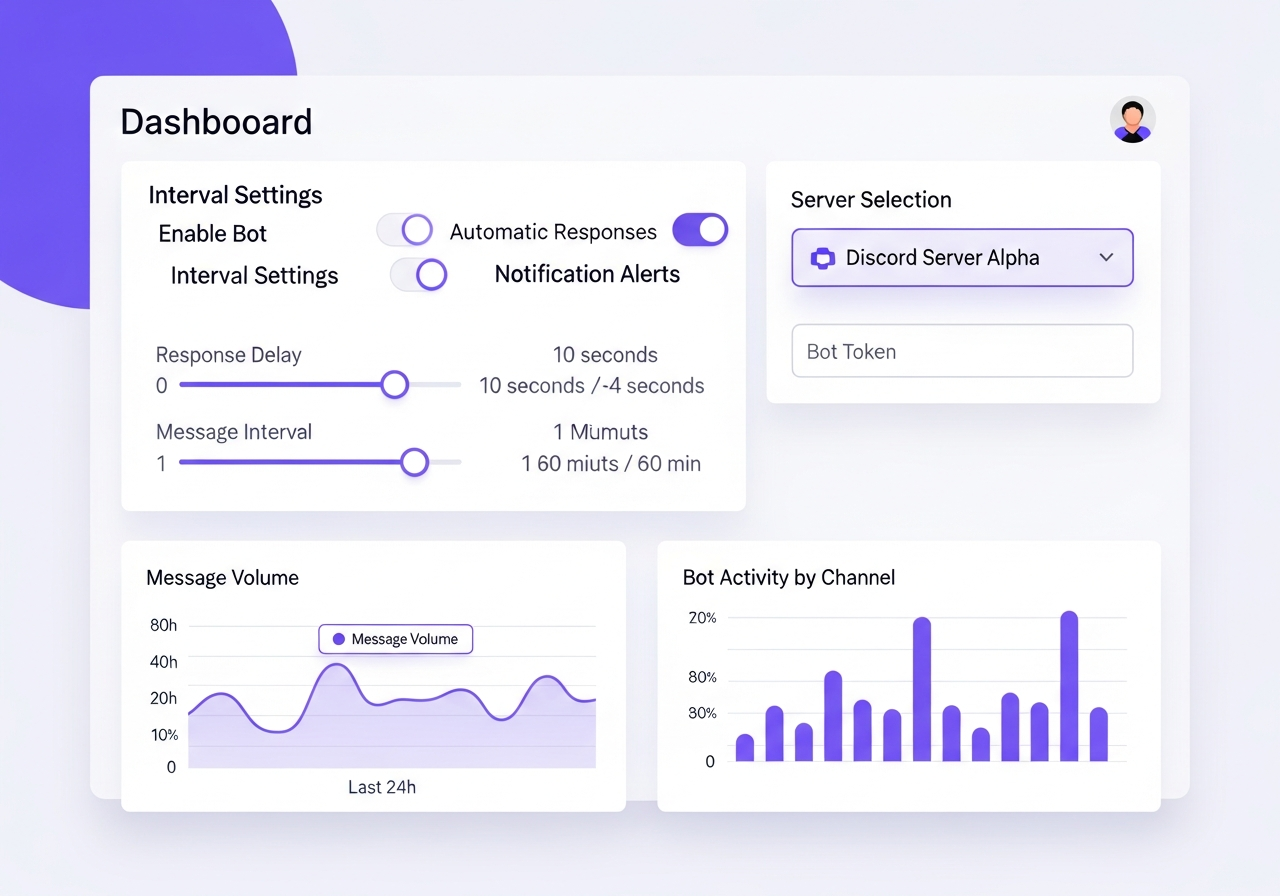Turn off the Automatic Responses switch
Viewport: 1280px width, 896px height.
tap(699, 230)
